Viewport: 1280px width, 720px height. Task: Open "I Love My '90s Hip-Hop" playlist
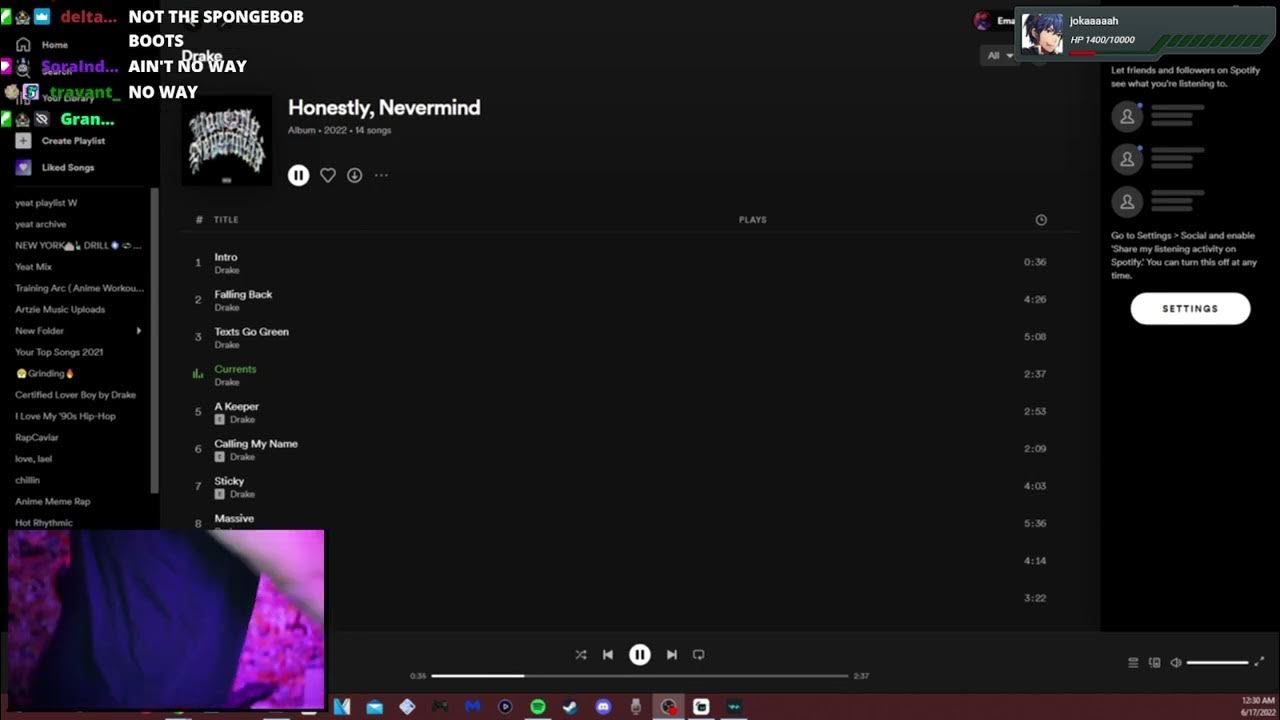click(65, 416)
